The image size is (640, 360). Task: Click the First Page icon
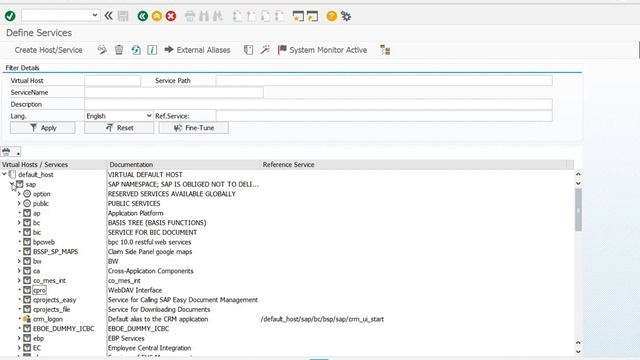click(237, 16)
